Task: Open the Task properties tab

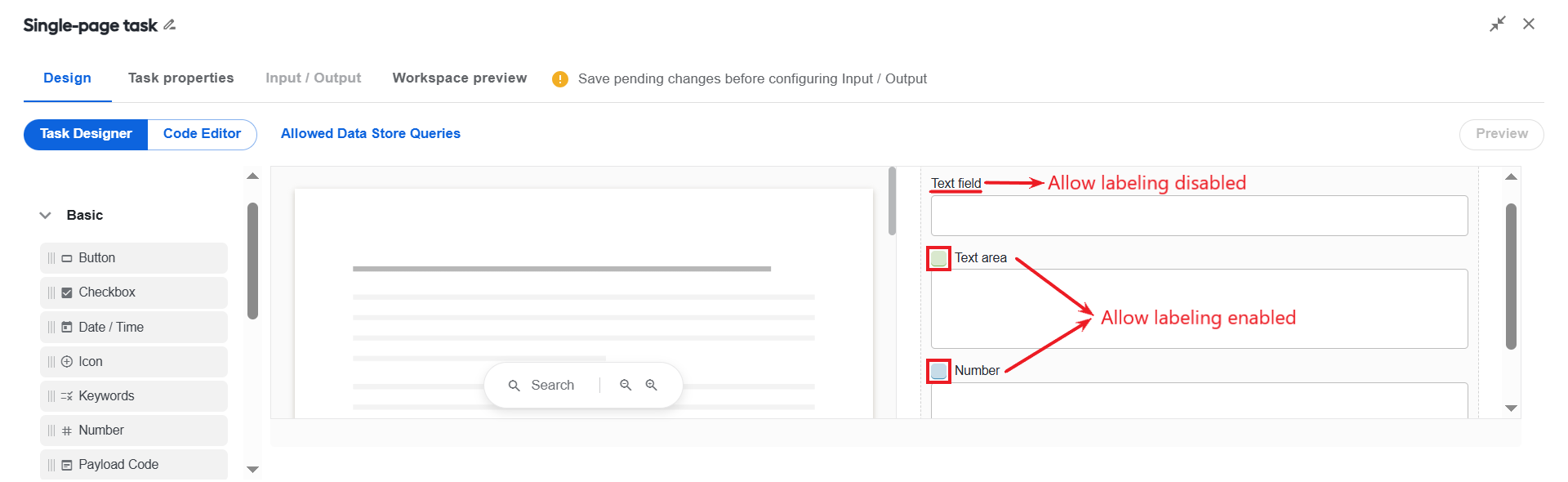Action: (181, 78)
